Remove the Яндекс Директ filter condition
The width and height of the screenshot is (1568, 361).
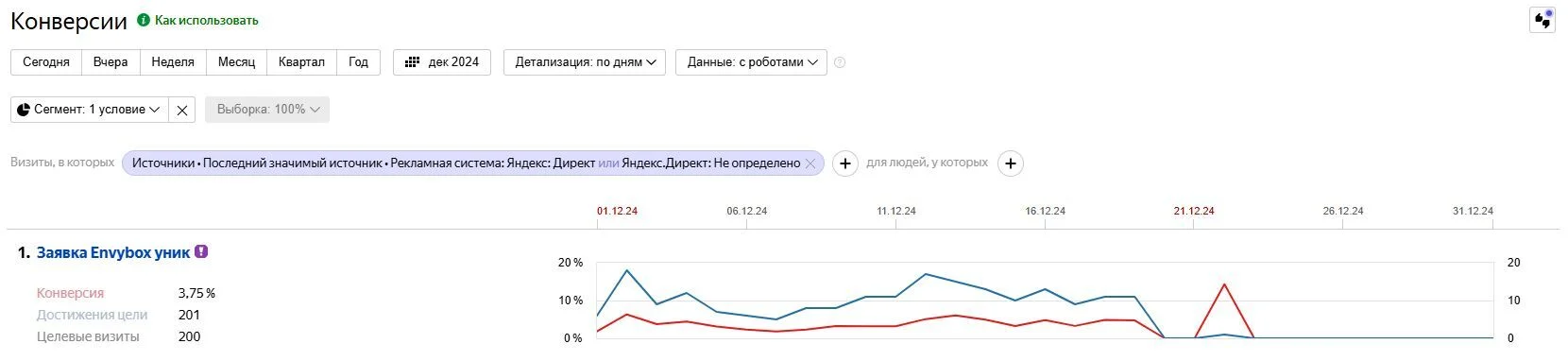coord(810,163)
